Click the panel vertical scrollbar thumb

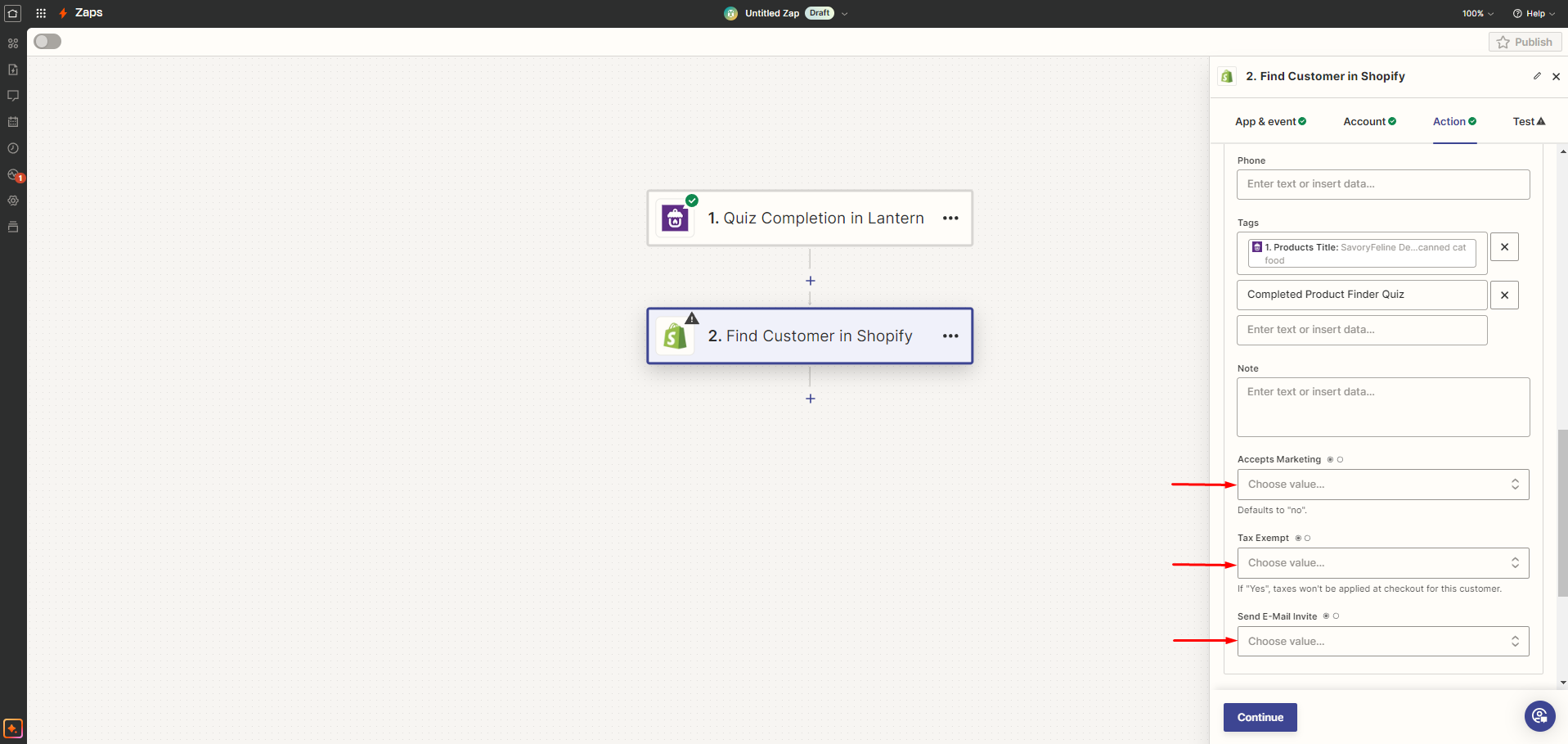1562,513
